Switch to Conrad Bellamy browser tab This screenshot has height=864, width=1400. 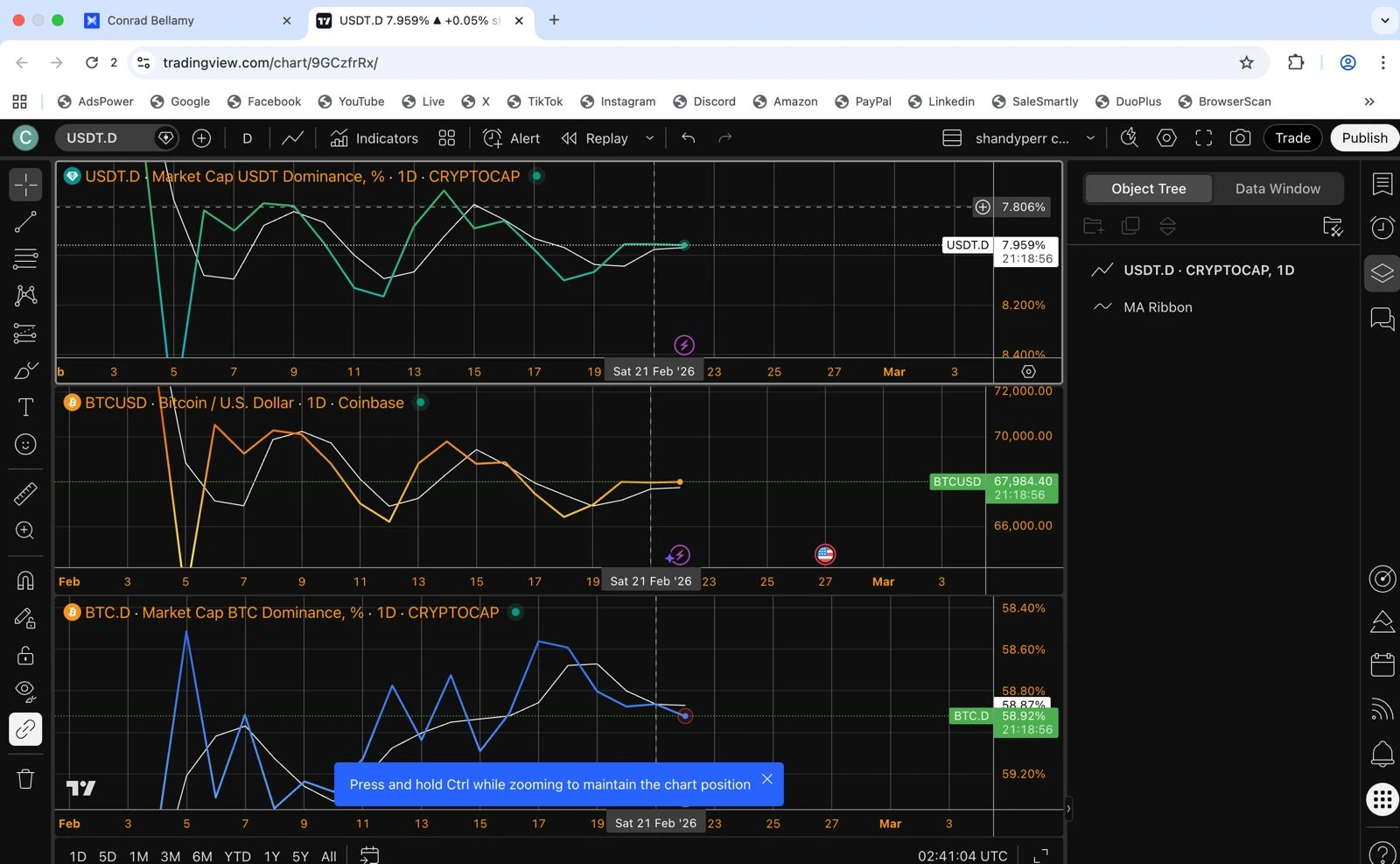pos(187,20)
